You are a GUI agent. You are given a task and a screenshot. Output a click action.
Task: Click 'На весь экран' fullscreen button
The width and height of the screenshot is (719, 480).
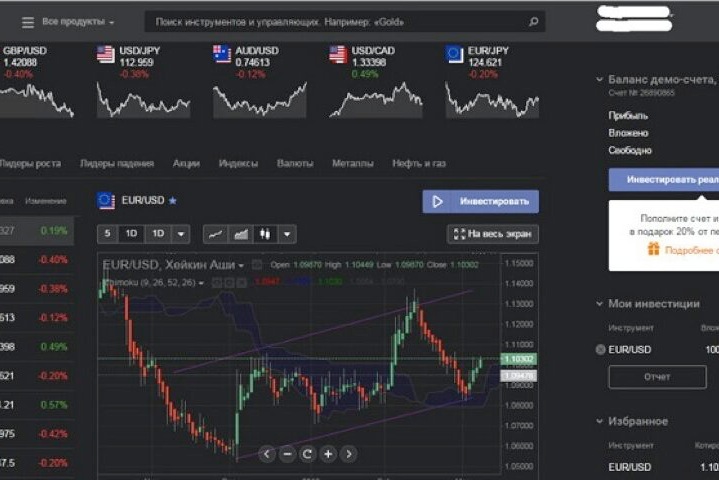tap(493, 234)
